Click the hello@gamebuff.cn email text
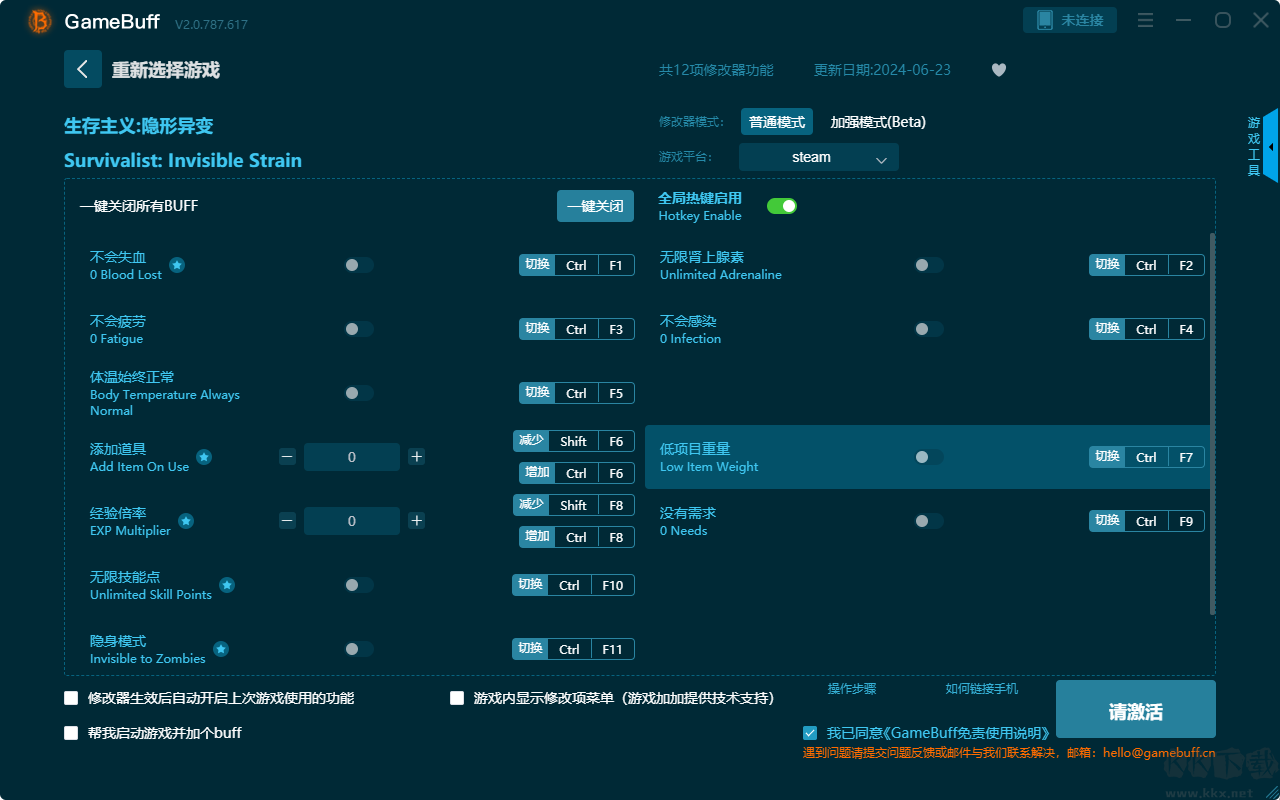This screenshot has height=800, width=1280. click(x=1159, y=753)
